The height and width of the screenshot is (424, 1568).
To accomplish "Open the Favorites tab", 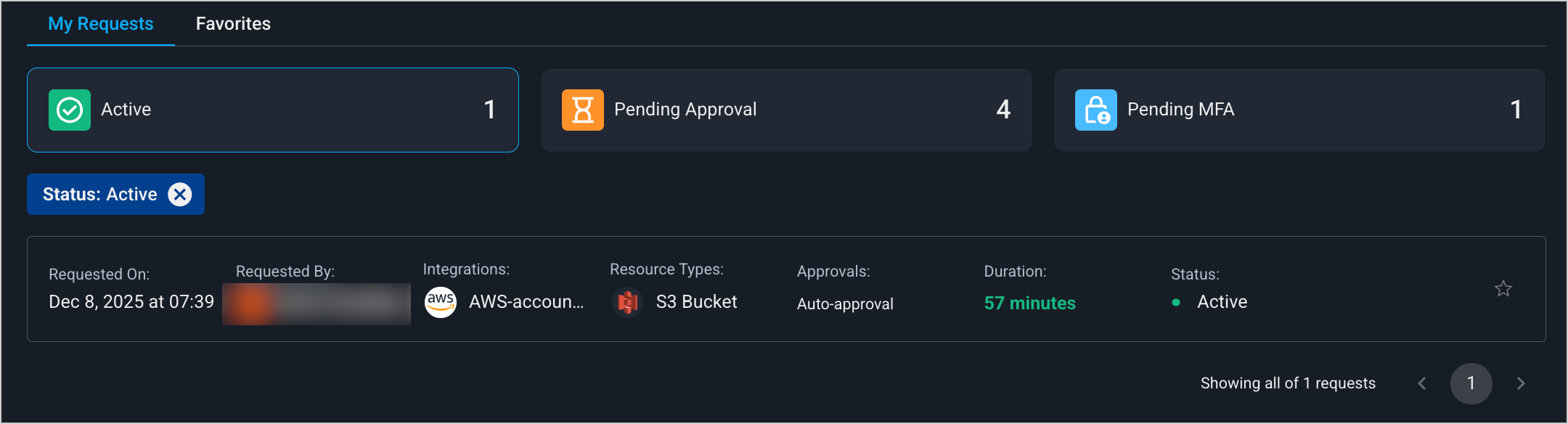I will pos(233,24).
